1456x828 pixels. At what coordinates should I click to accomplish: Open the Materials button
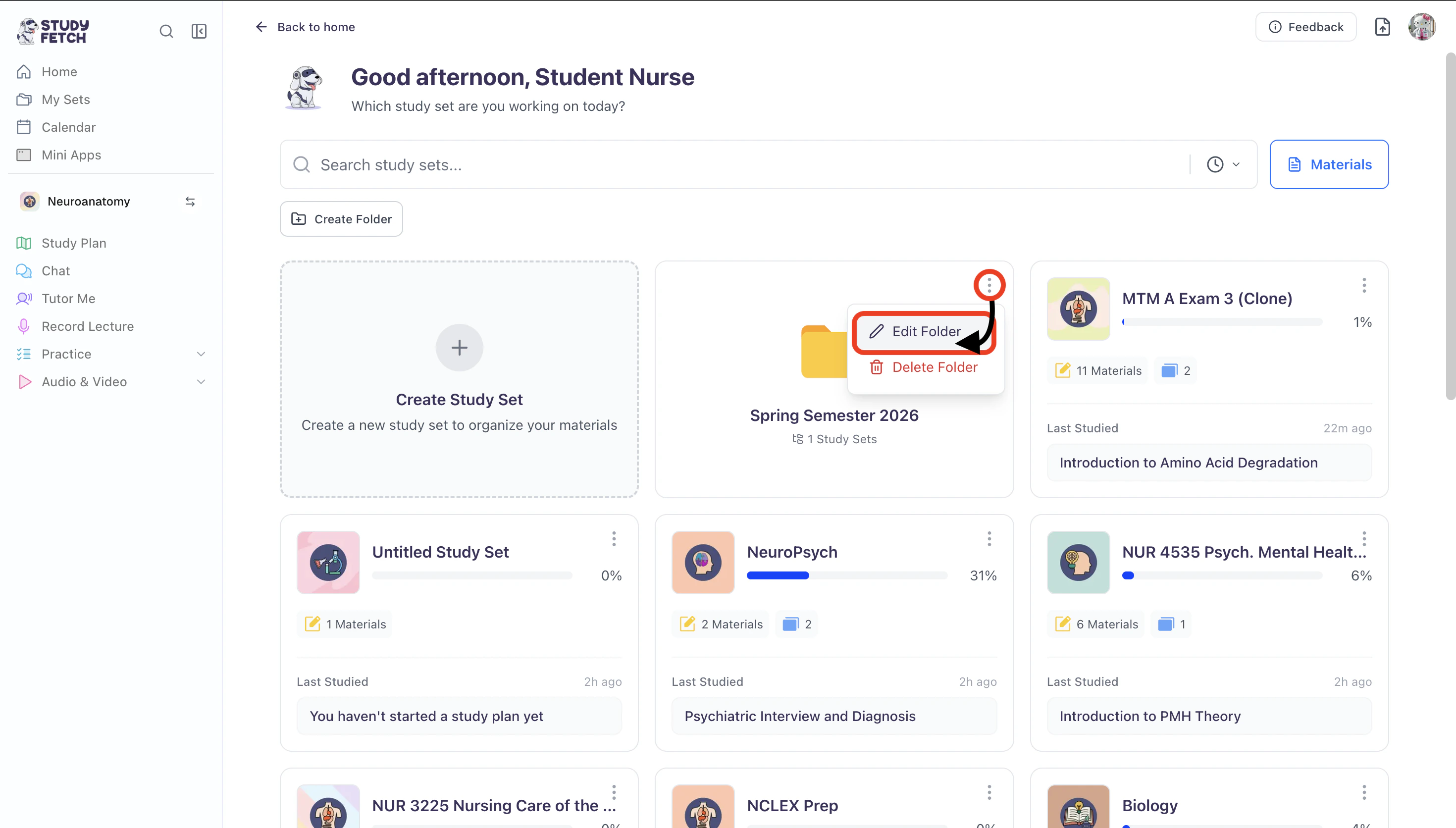pos(1329,164)
